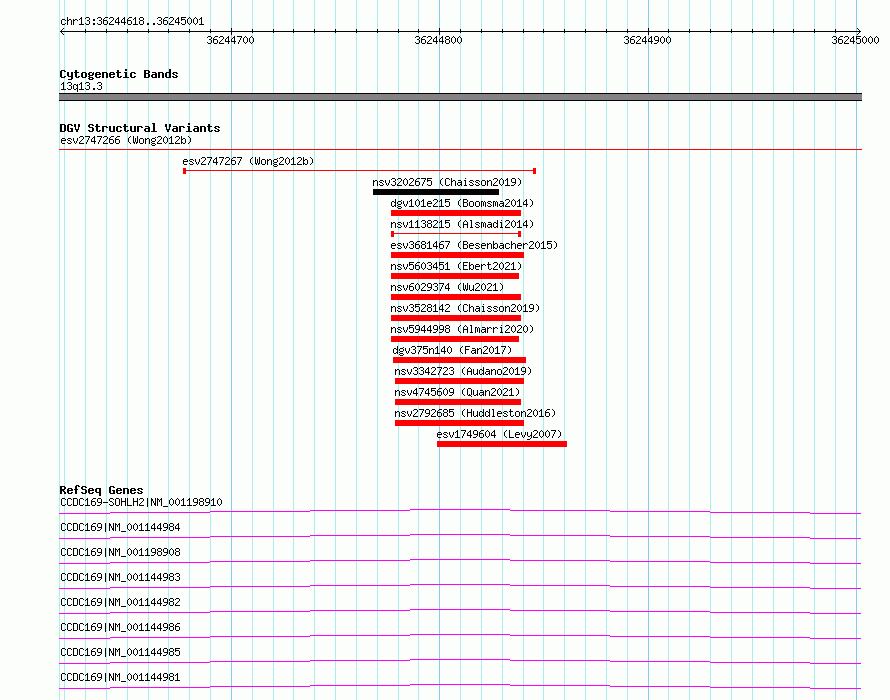Click the gray 13q13.3 cytogenetic band bar
The width and height of the screenshot is (890, 700).
tap(460, 97)
